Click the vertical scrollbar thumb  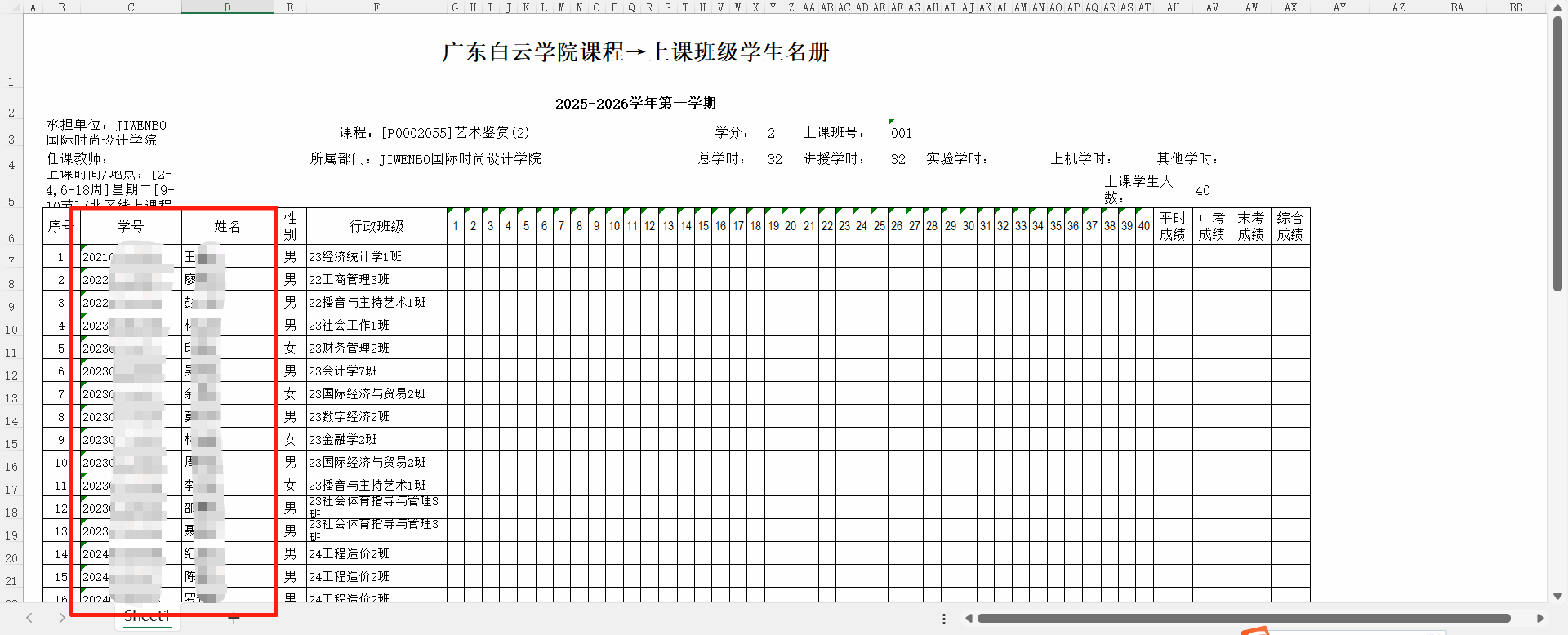1557,155
